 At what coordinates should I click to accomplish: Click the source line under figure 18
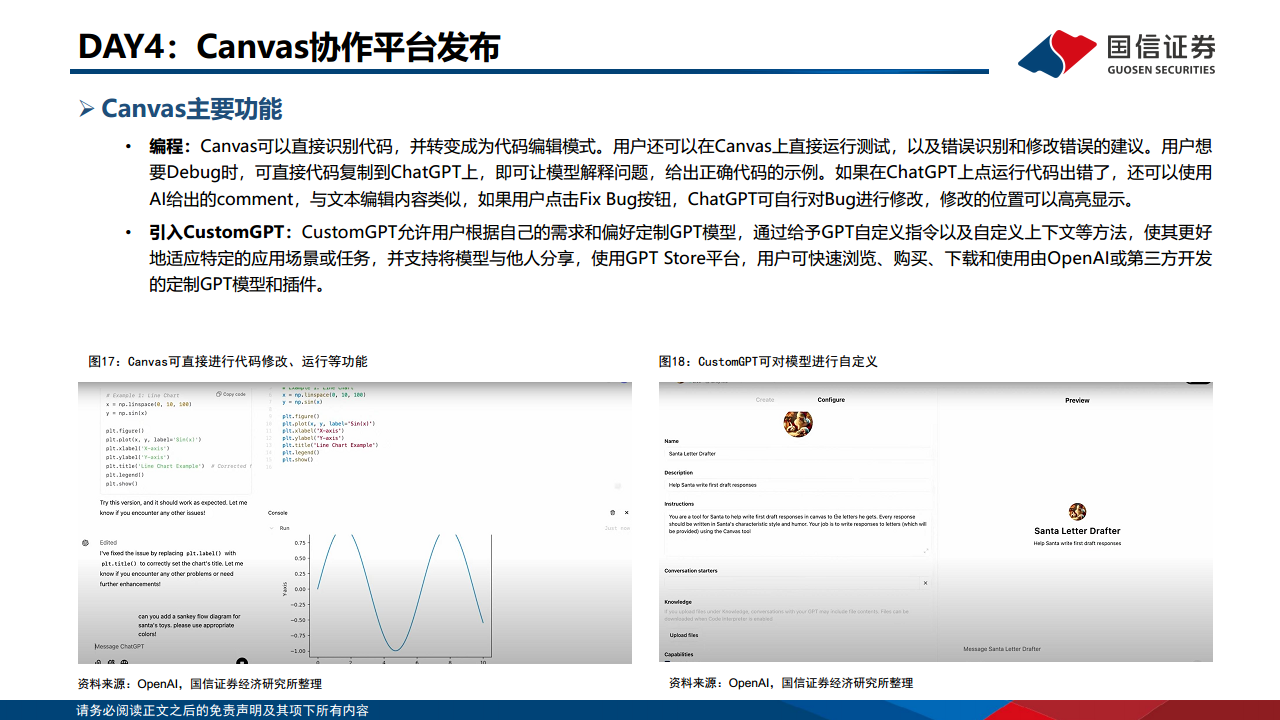[x=791, y=683]
